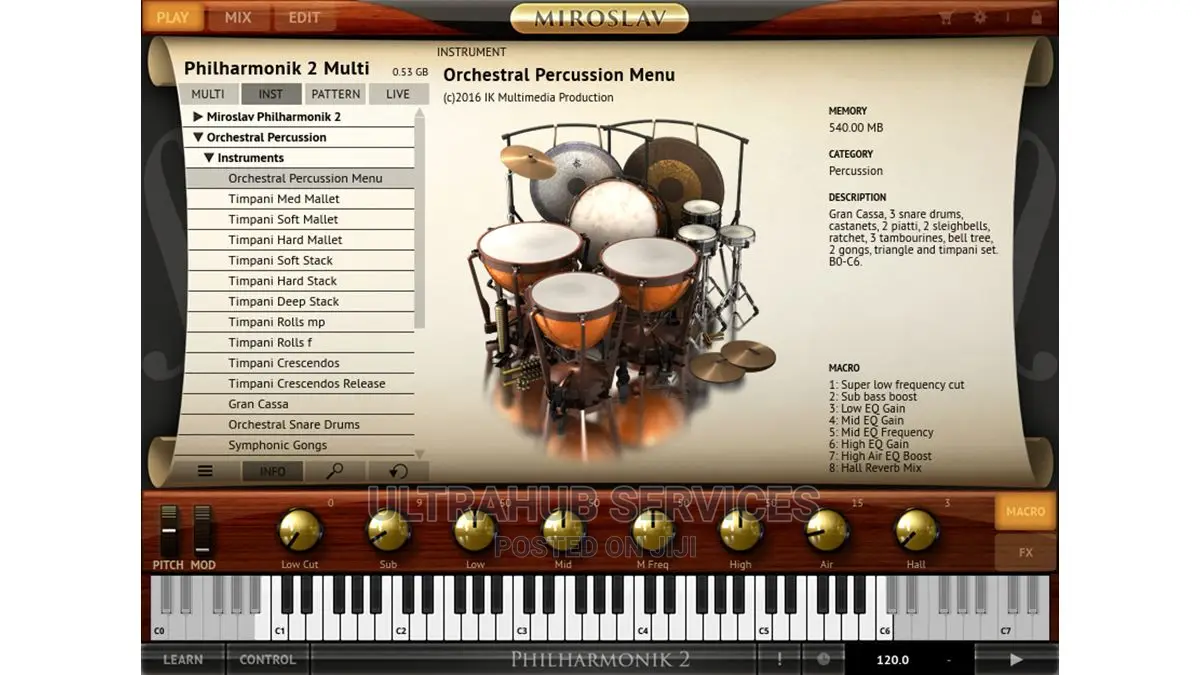
Task: Click the Hall reverb knob
Action: [916, 530]
